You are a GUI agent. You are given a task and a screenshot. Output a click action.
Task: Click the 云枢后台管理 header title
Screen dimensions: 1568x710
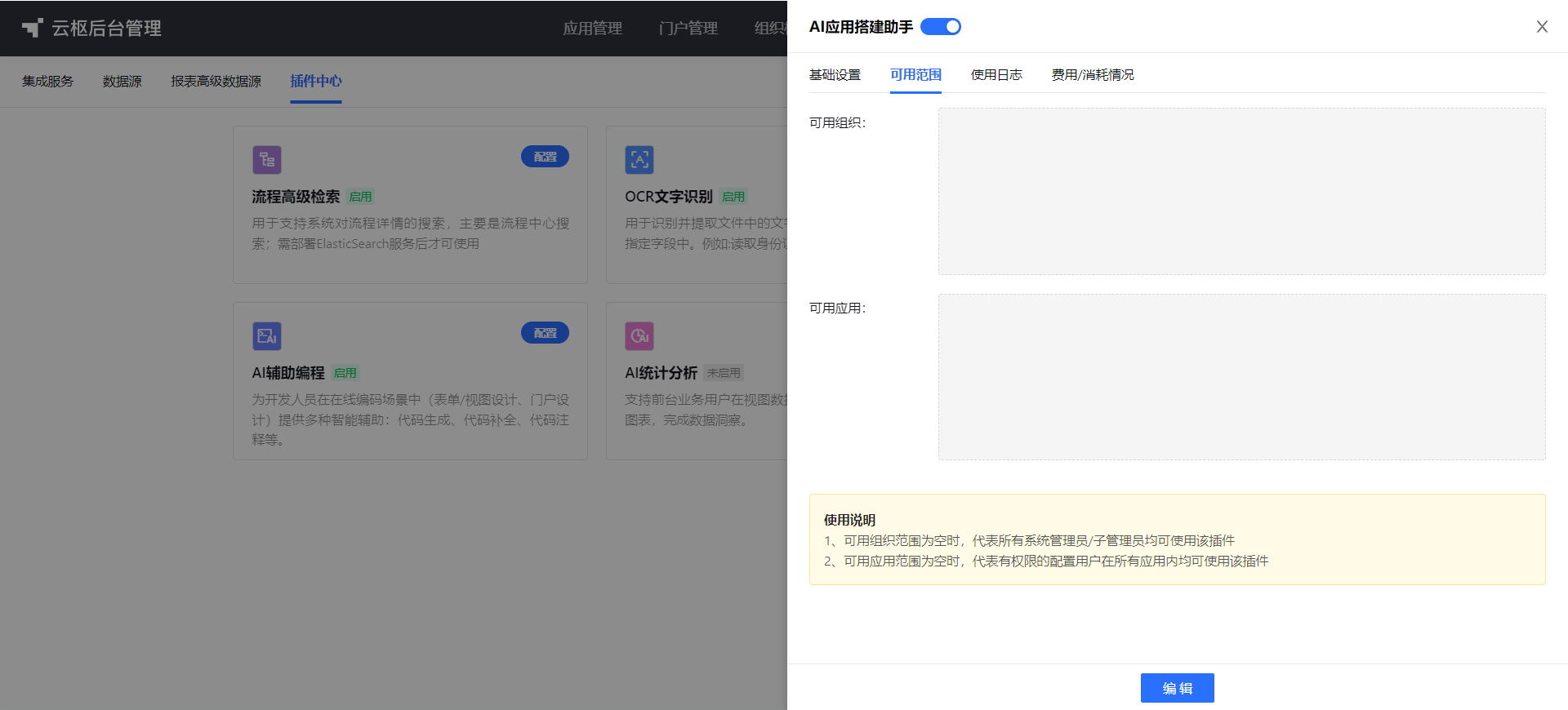(107, 29)
